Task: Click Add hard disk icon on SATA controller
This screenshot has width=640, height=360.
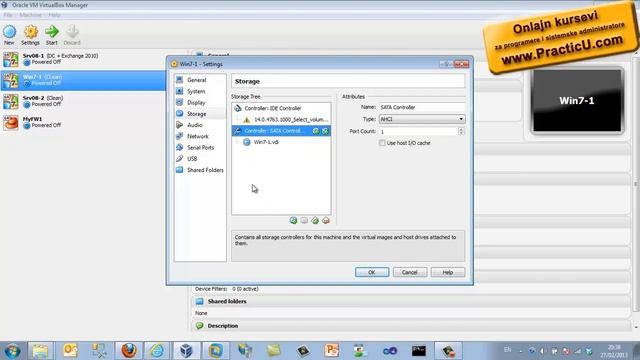Action: click(325, 131)
